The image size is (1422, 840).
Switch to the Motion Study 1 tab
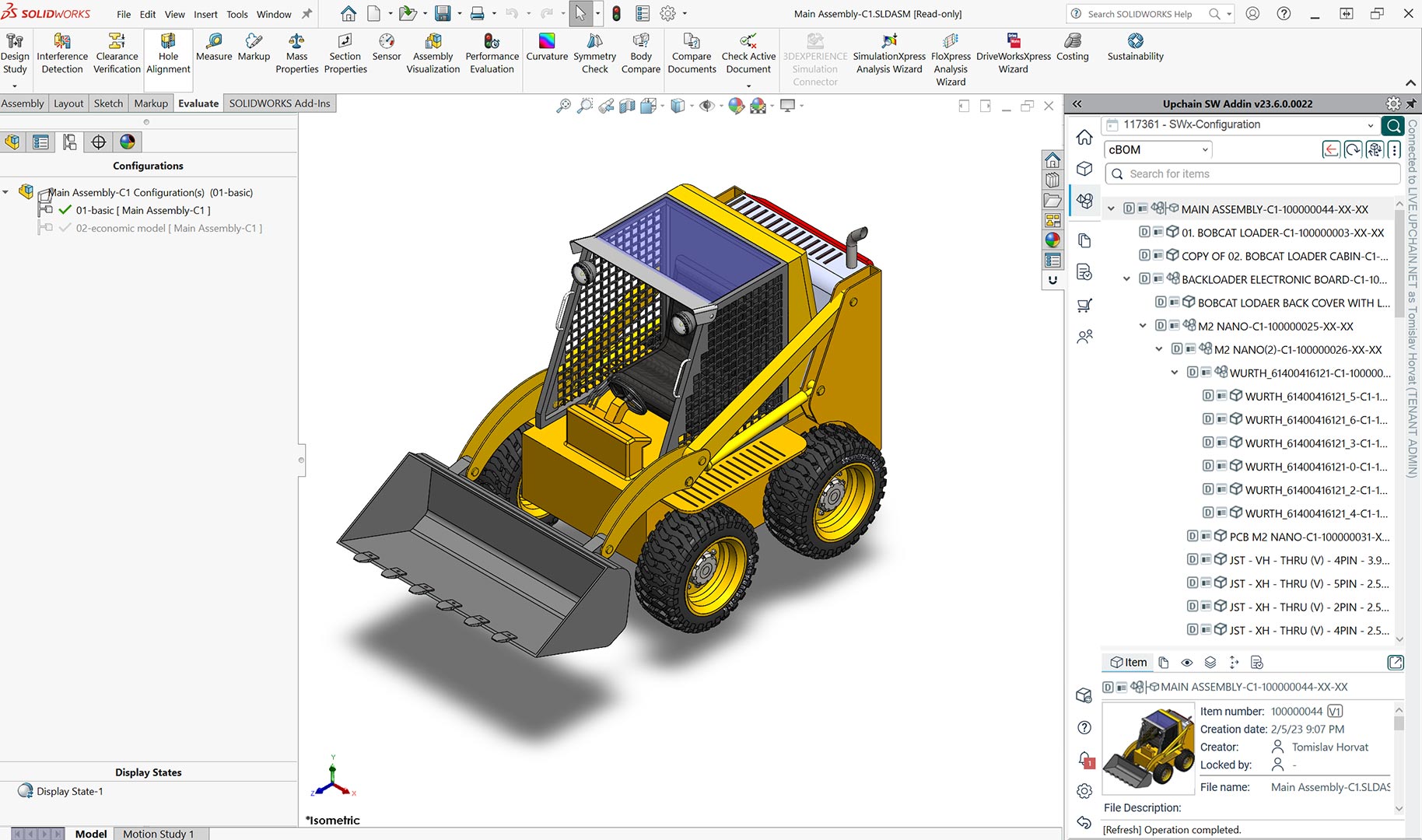click(158, 833)
